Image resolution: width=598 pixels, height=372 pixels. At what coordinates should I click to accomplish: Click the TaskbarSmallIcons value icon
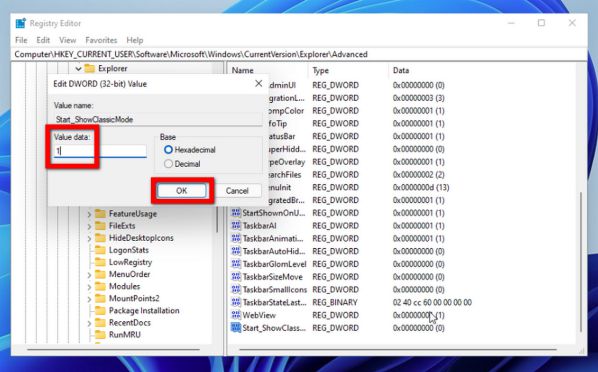click(x=236, y=290)
